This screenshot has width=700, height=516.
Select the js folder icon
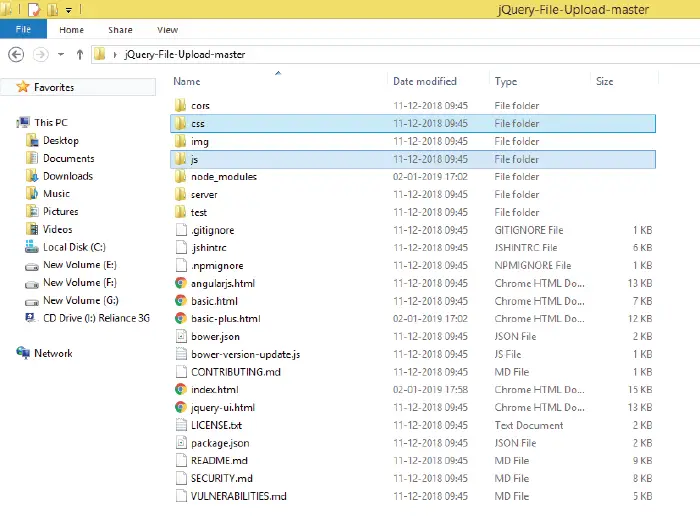pyautogui.click(x=180, y=159)
